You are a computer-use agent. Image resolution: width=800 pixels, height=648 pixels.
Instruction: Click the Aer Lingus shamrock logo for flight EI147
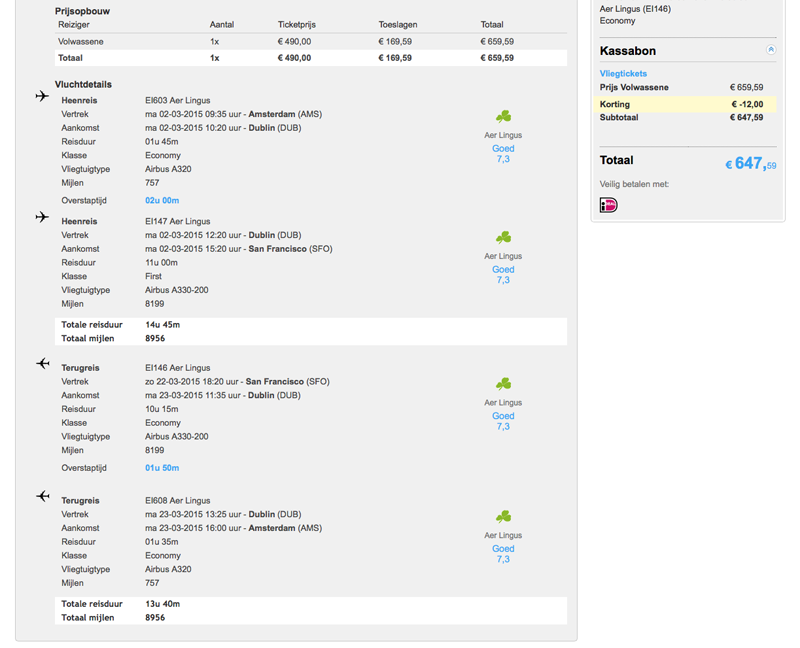click(503, 238)
